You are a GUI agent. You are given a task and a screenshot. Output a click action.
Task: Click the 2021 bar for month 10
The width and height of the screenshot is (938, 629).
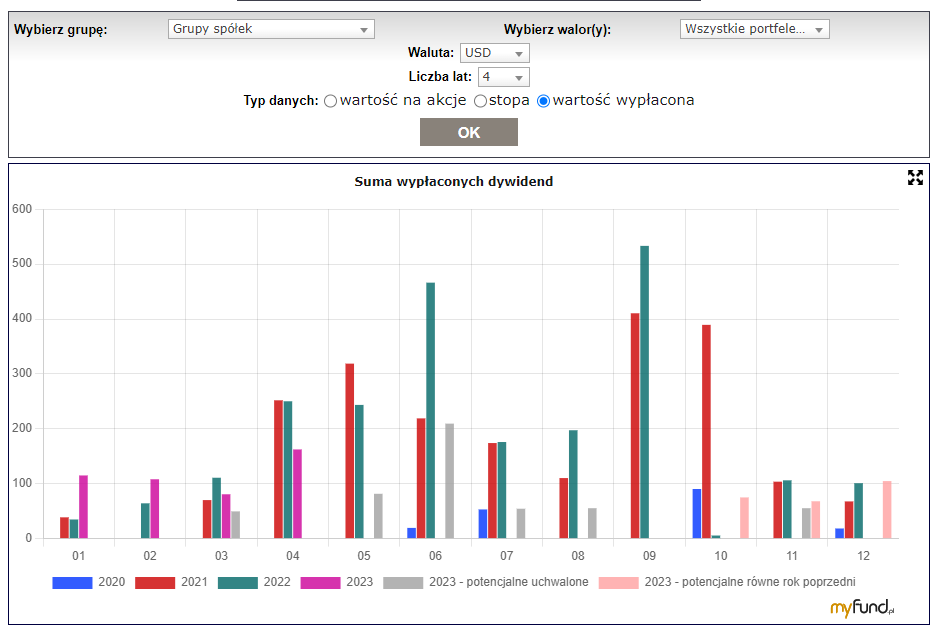click(706, 432)
